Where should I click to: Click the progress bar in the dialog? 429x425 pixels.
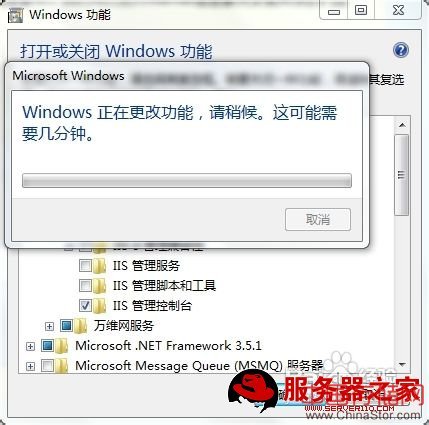[x=187, y=180]
